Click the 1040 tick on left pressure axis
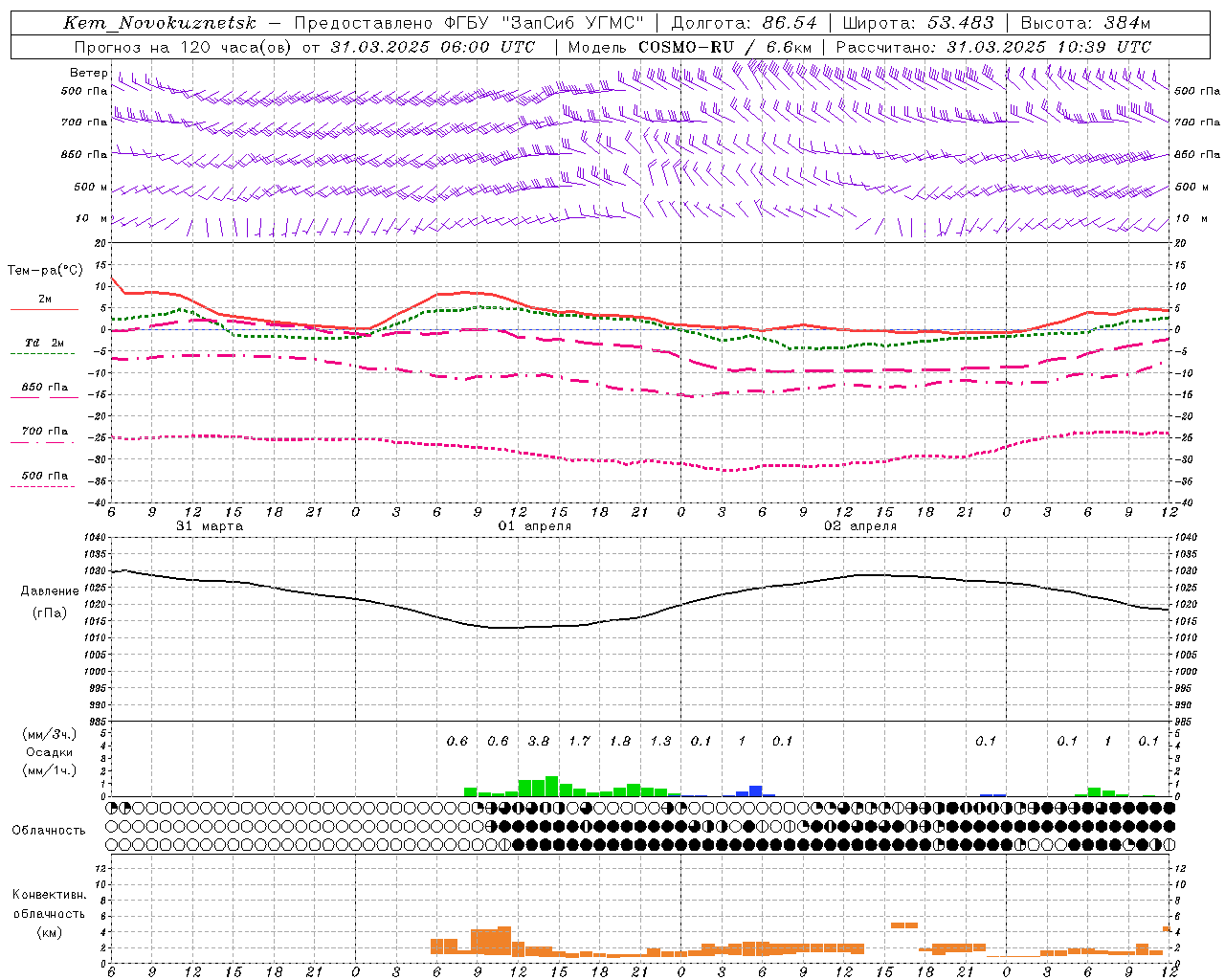The image size is (1225, 980). 96,537
